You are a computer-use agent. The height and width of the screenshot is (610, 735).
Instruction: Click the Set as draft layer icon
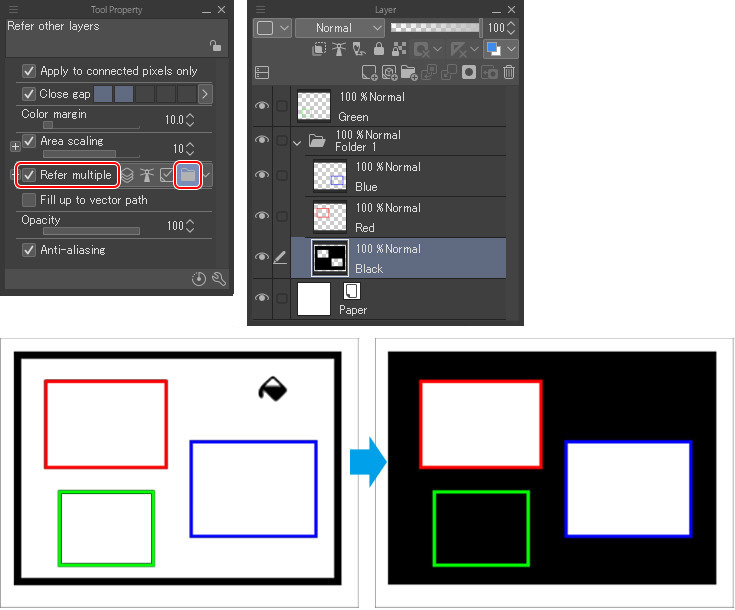pos(359,49)
